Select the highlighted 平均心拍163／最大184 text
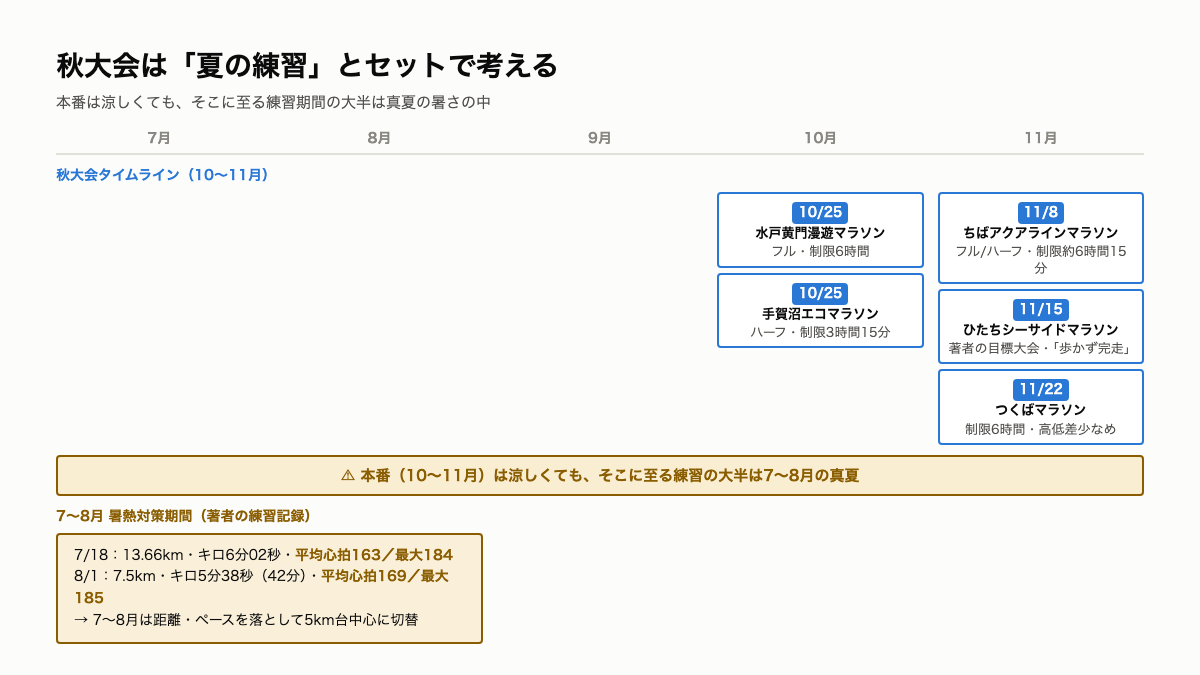Image resolution: width=1200 pixels, height=675 pixels. point(374,554)
